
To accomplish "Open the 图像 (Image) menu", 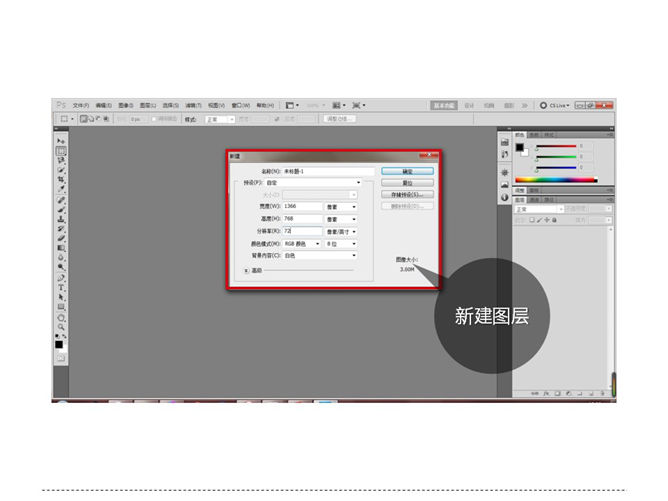I will 125,105.
